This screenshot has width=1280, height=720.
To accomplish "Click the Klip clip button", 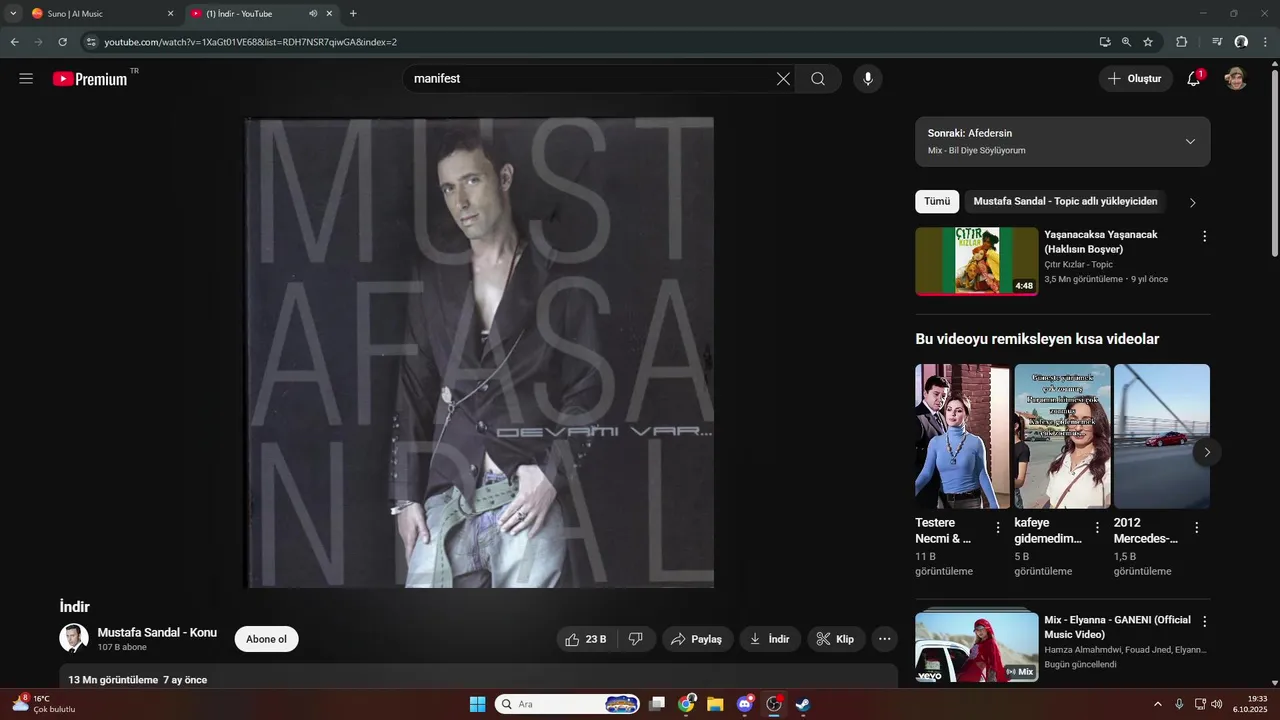I will pyautogui.click(x=836, y=639).
